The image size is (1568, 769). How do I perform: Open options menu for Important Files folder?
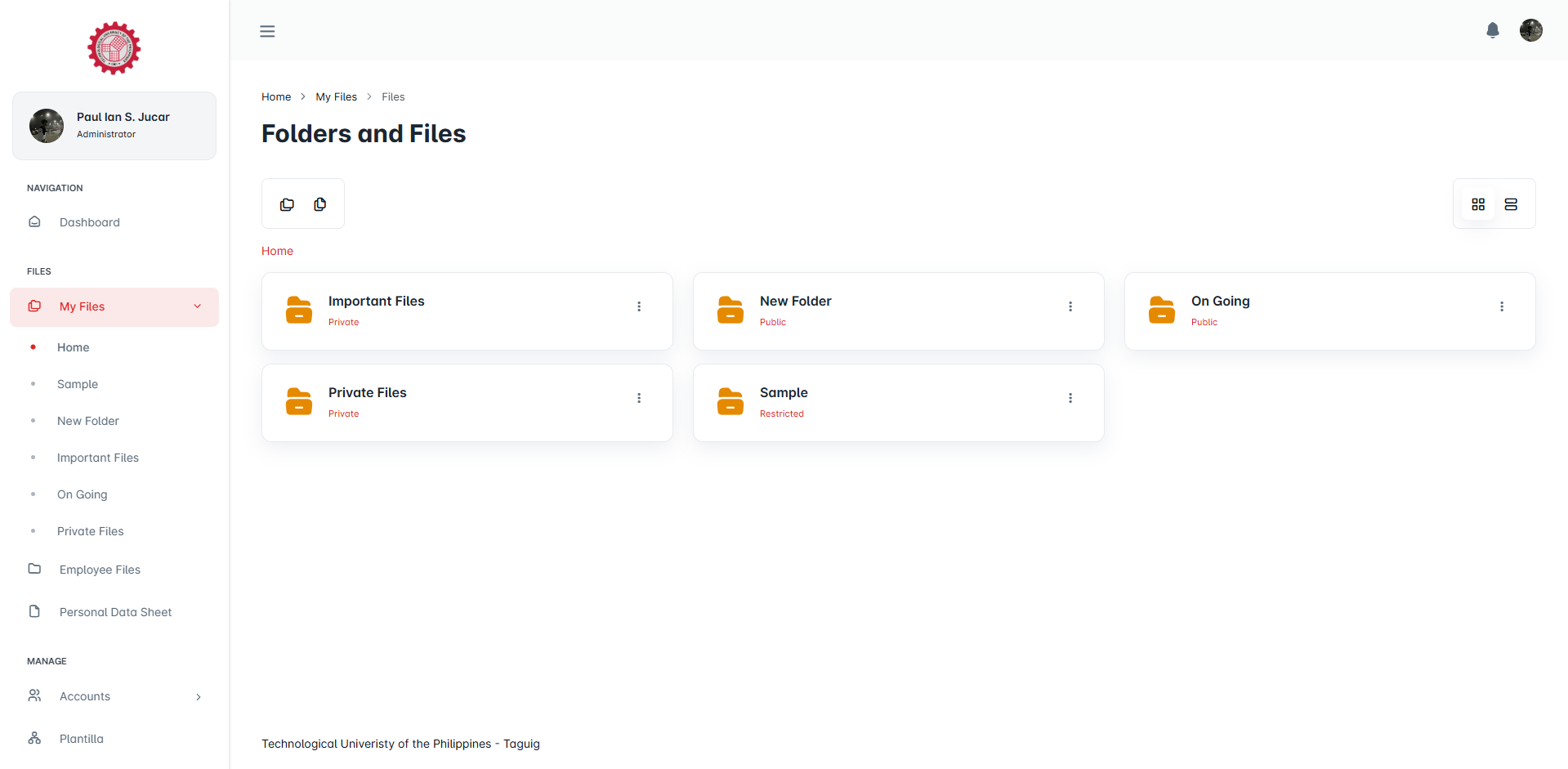639,306
